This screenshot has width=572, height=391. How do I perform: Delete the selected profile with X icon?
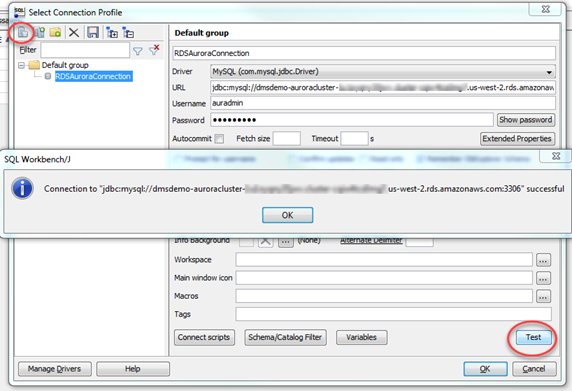point(74,33)
